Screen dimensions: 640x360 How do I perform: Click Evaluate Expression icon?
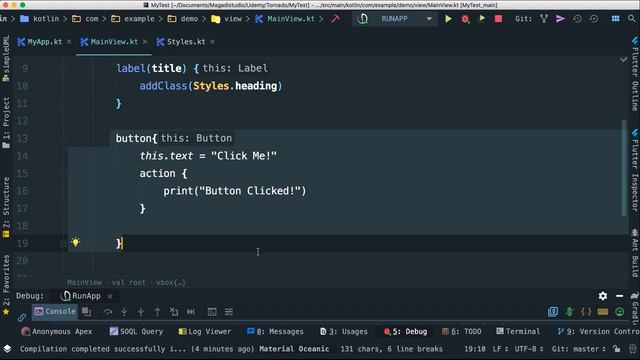click(x=212, y=312)
